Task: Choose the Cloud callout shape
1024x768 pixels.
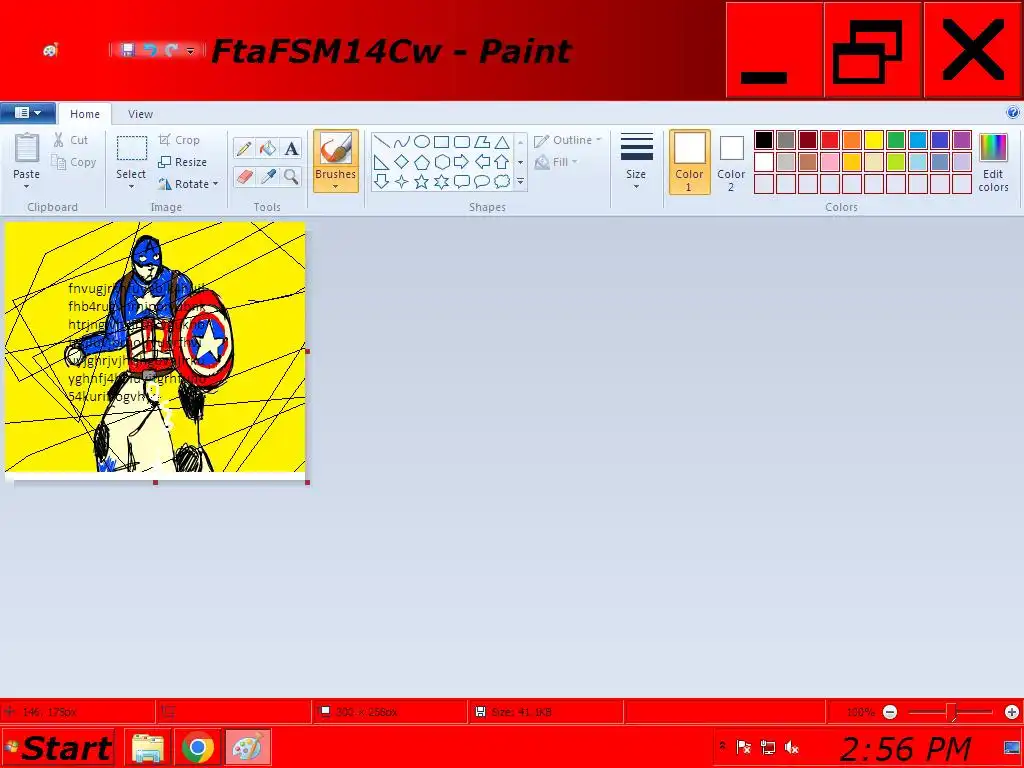Action: 502,182
